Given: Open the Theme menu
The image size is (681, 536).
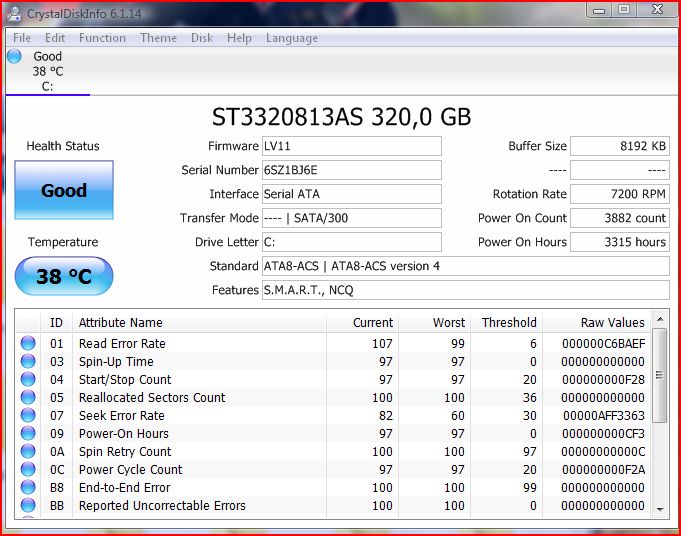Looking at the screenshot, I should pyautogui.click(x=159, y=38).
